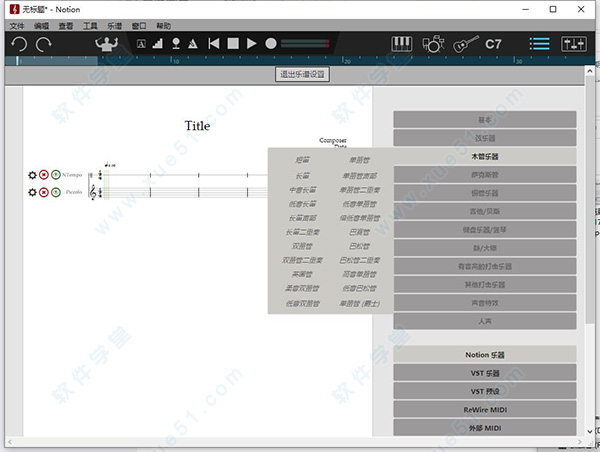Add the 巴松管 instrument
The height and width of the screenshot is (452, 600).
point(359,246)
